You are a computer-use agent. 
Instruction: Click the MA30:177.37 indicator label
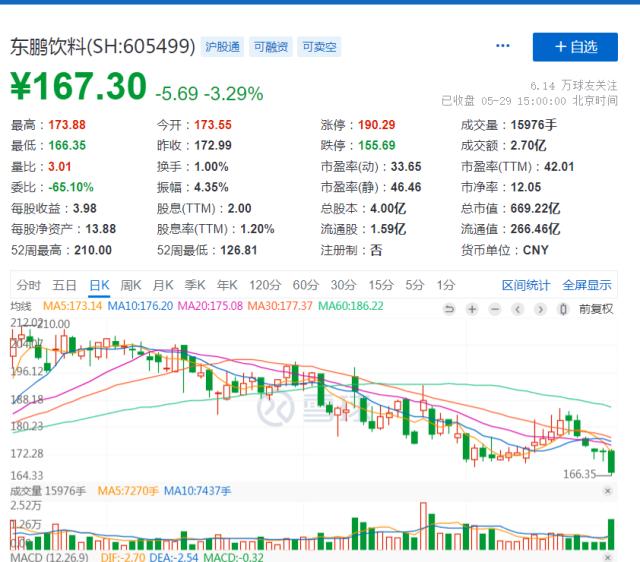pos(280,306)
